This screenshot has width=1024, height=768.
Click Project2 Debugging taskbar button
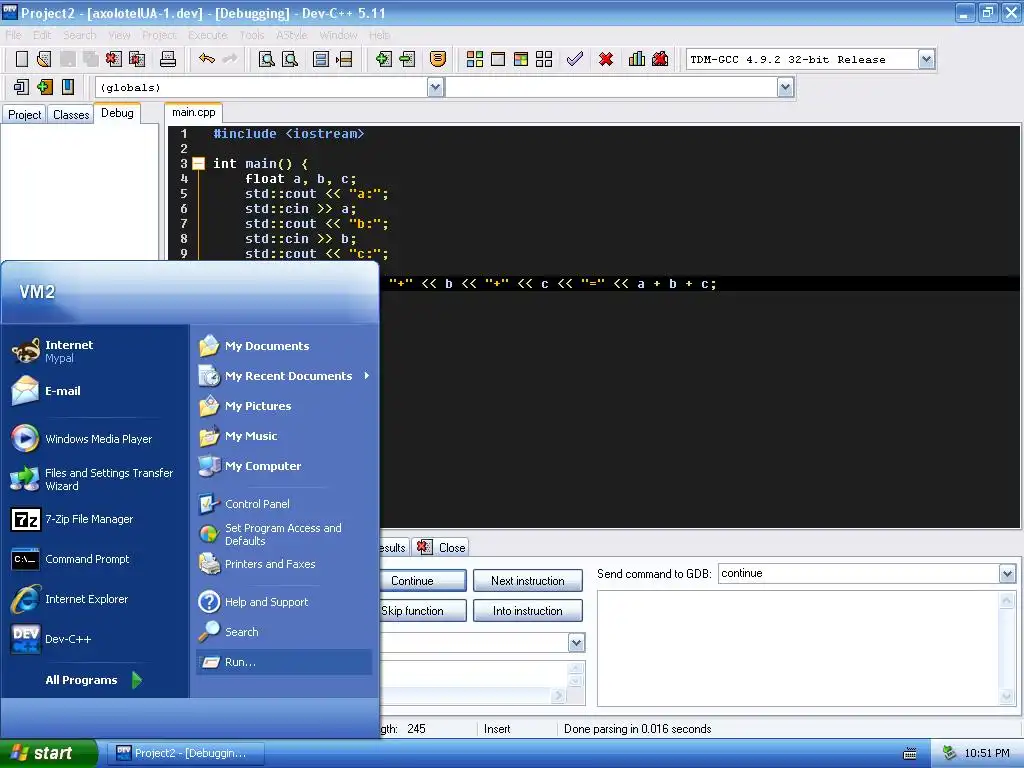(x=183, y=753)
